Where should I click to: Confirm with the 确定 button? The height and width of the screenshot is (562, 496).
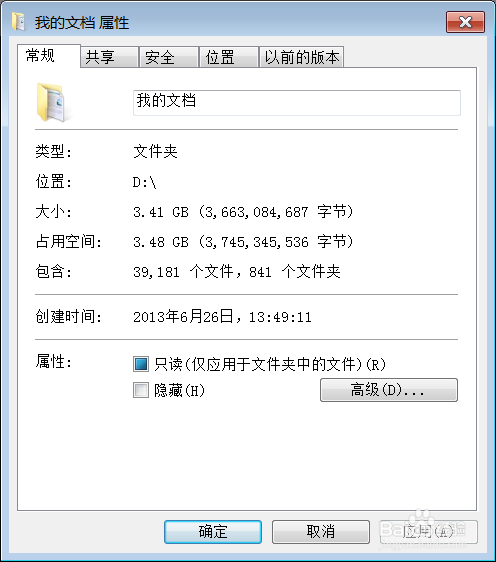click(213, 532)
